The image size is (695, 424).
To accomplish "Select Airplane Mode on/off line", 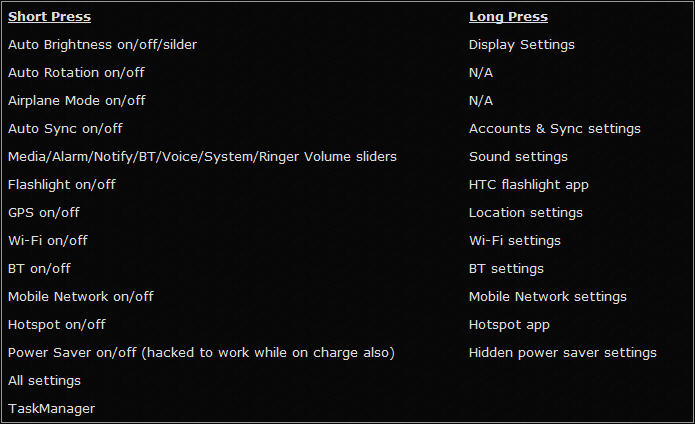I will pyautogui.click(x=77, y=101).
